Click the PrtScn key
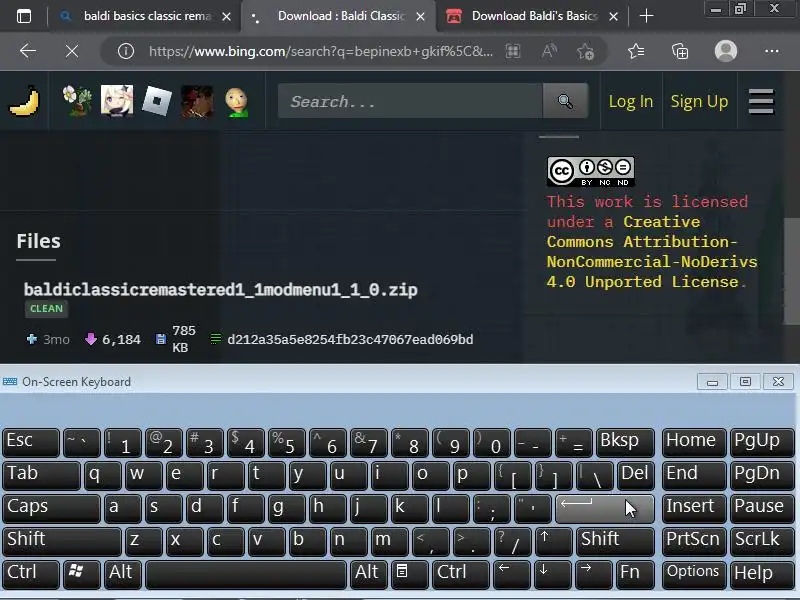The image size is (800, 600). pyautogui.click(x=692, y=541)
